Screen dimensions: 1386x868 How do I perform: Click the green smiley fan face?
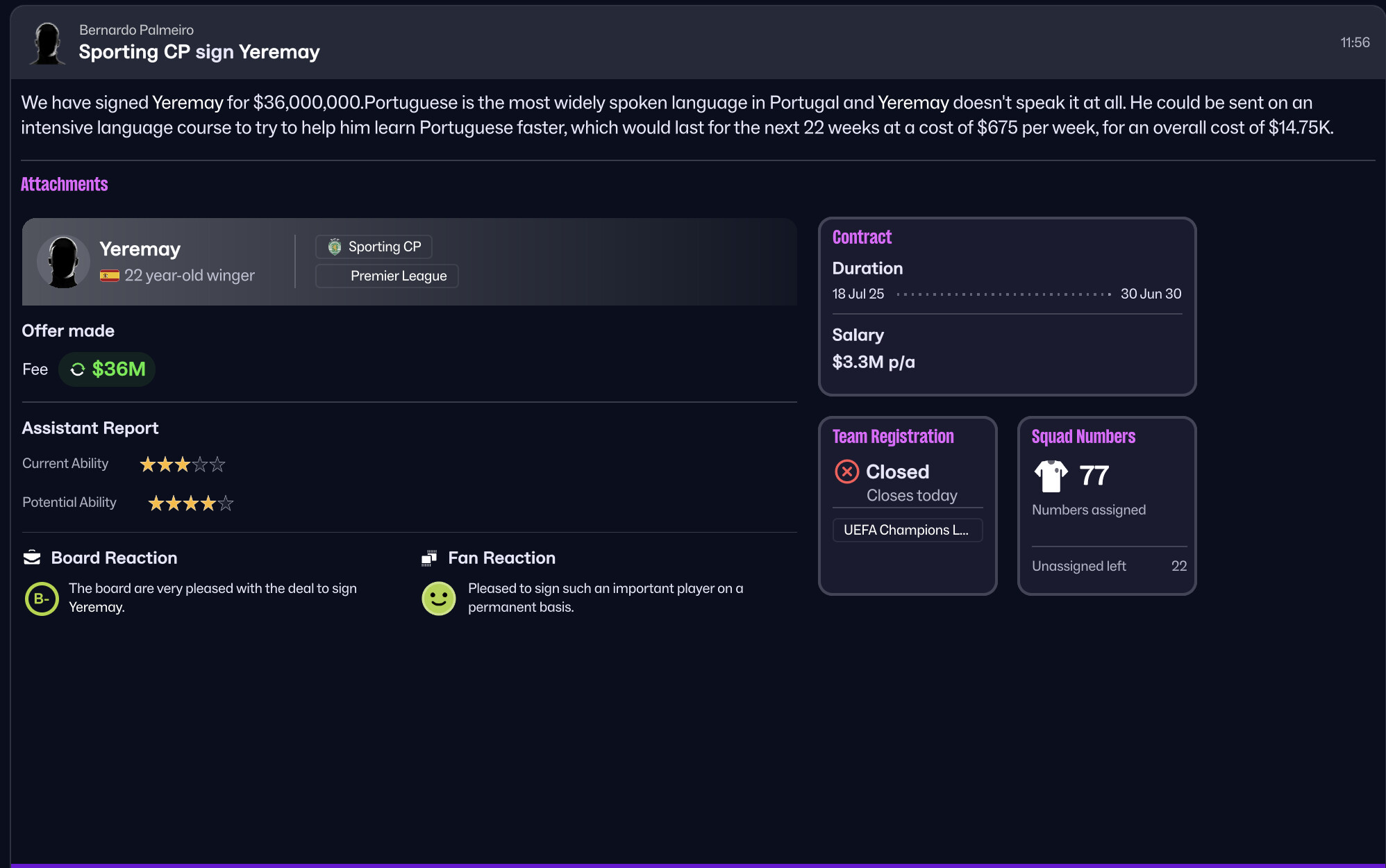[x=439, y=599]
